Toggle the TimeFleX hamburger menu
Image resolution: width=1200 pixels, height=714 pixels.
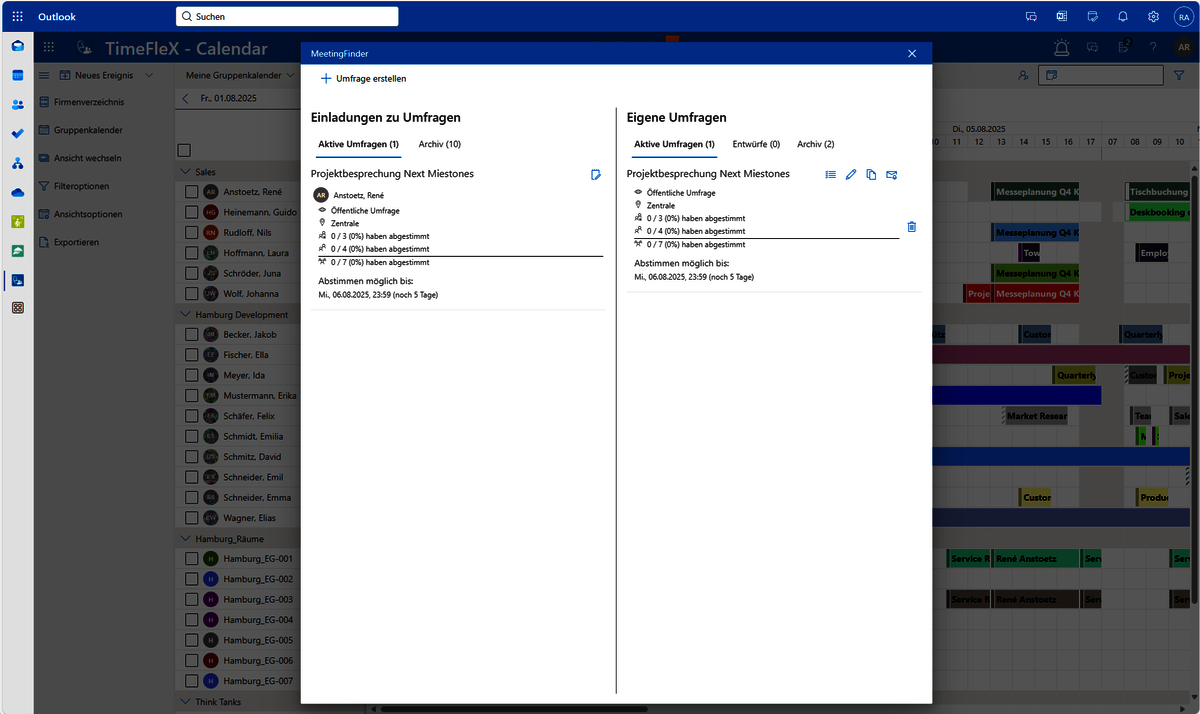click(x=44, y=75)
